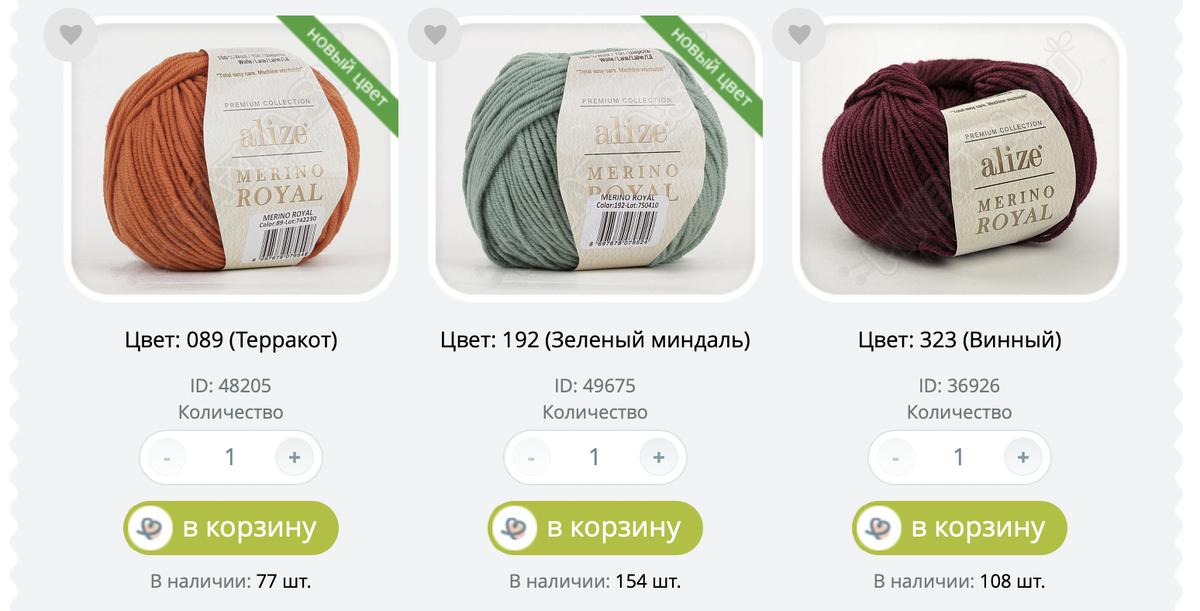Edit quantity field for color 089

coord(231,458)
